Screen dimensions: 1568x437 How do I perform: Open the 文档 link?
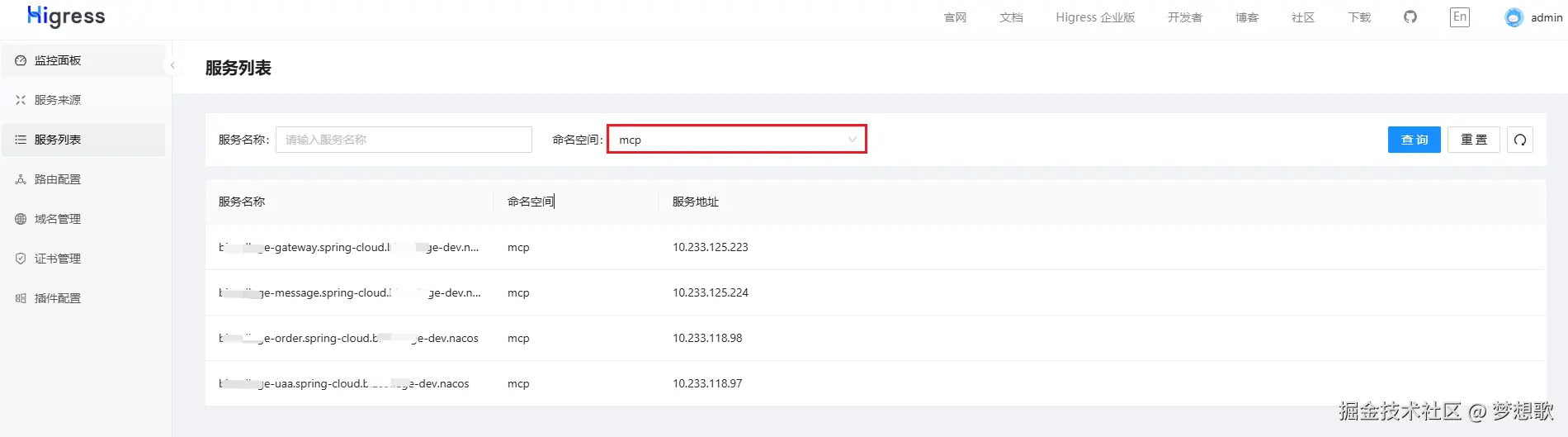pos(1011,17)
